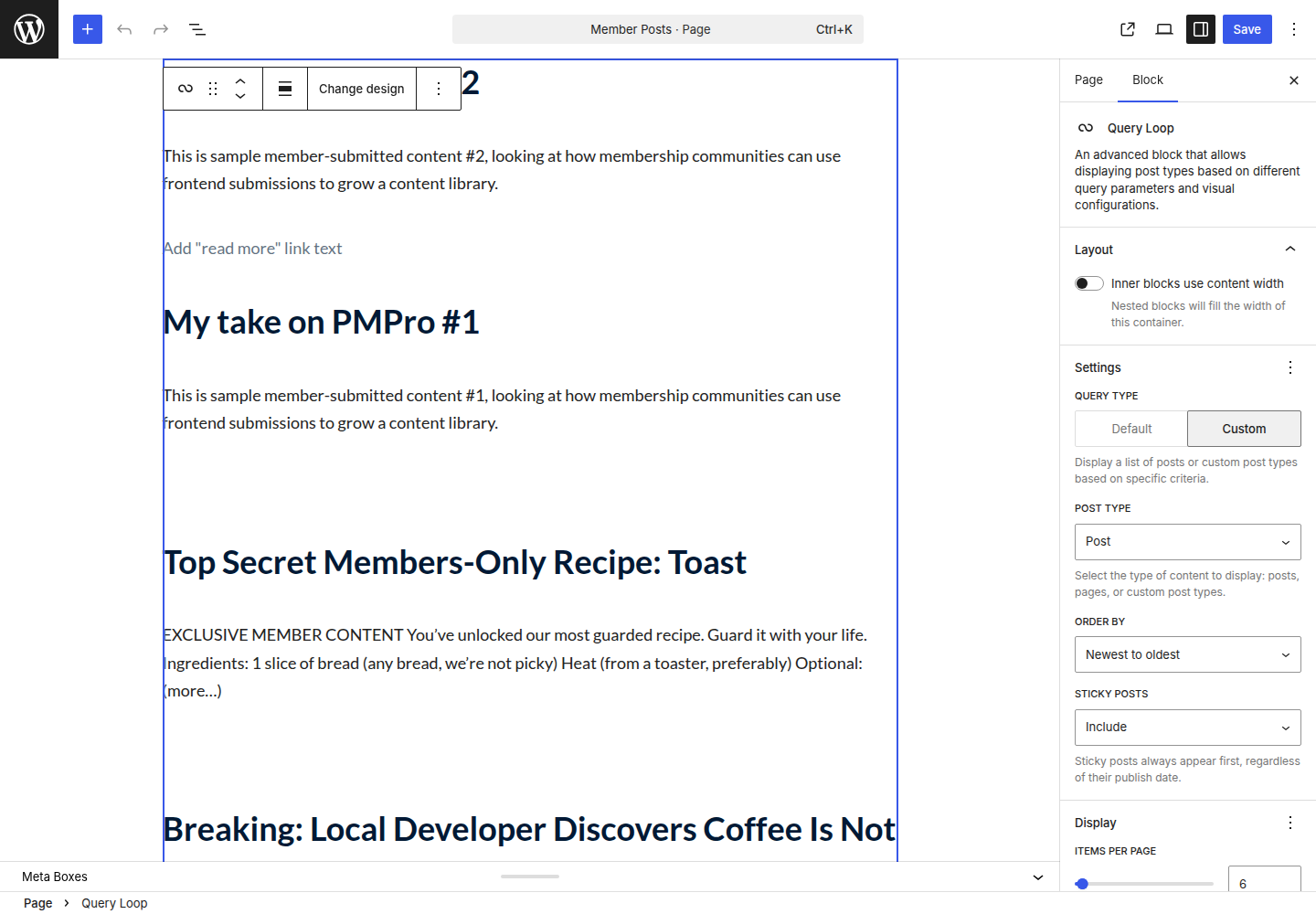Open the Post Type dropdown
This screenshot has height=914, width=1316.
(x=1188, y=542)
